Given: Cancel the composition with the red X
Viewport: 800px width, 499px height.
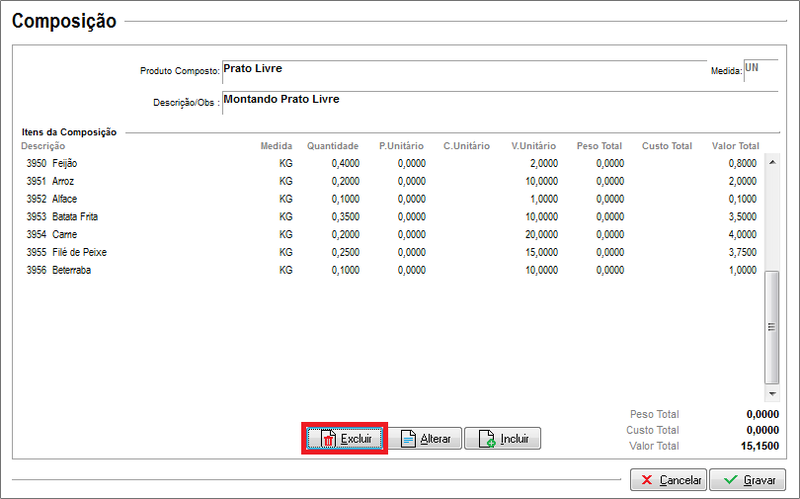Looking at the screenshot, I should [x=668, y=480].
